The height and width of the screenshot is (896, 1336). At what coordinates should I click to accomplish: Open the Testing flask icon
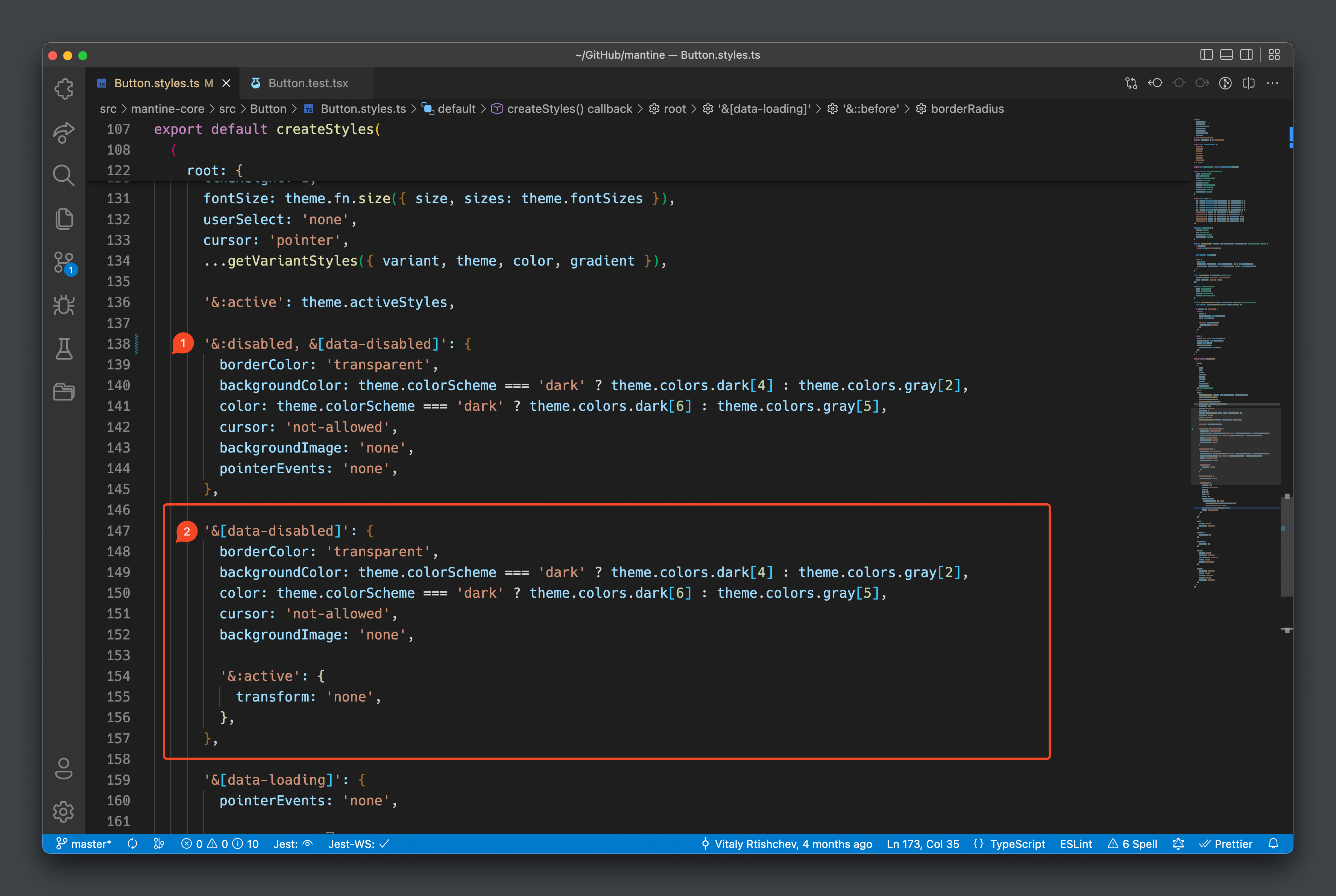click(64, 349)
